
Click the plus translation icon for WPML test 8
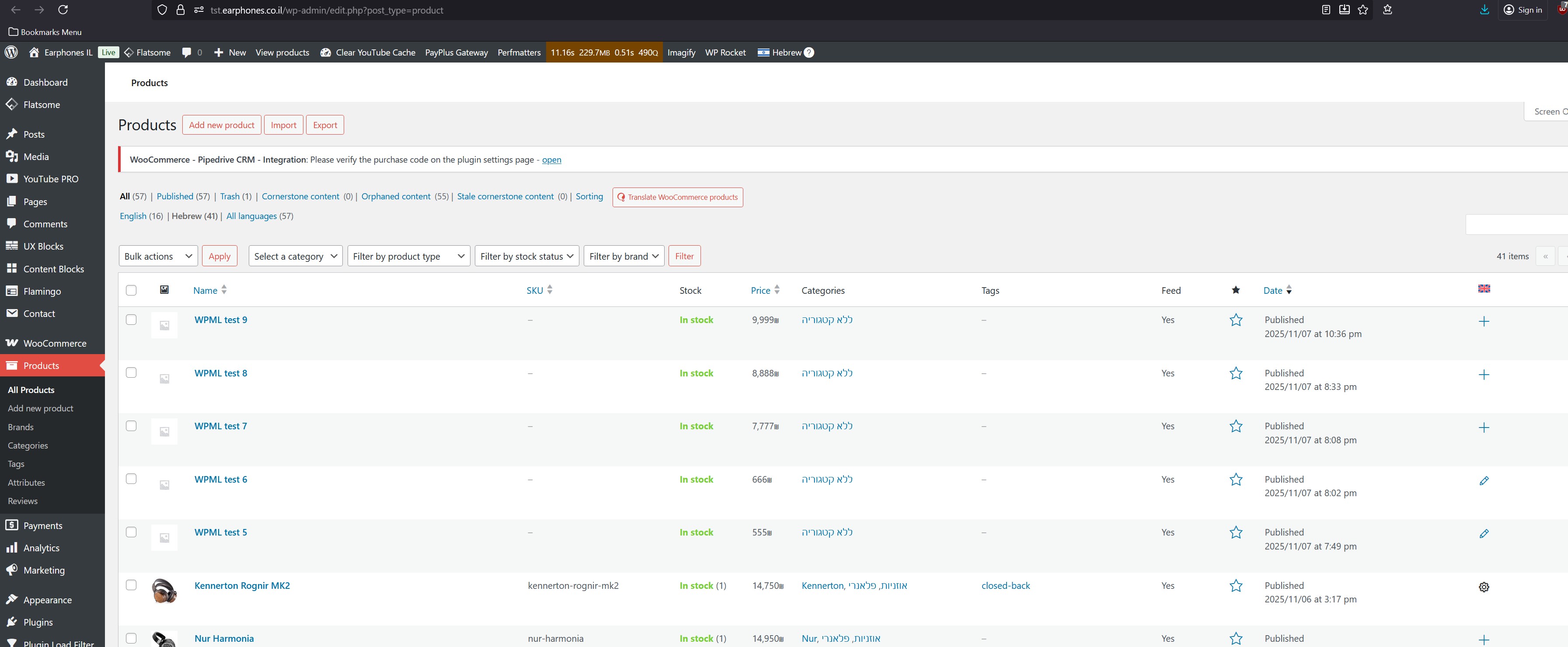click(1484, 375)
